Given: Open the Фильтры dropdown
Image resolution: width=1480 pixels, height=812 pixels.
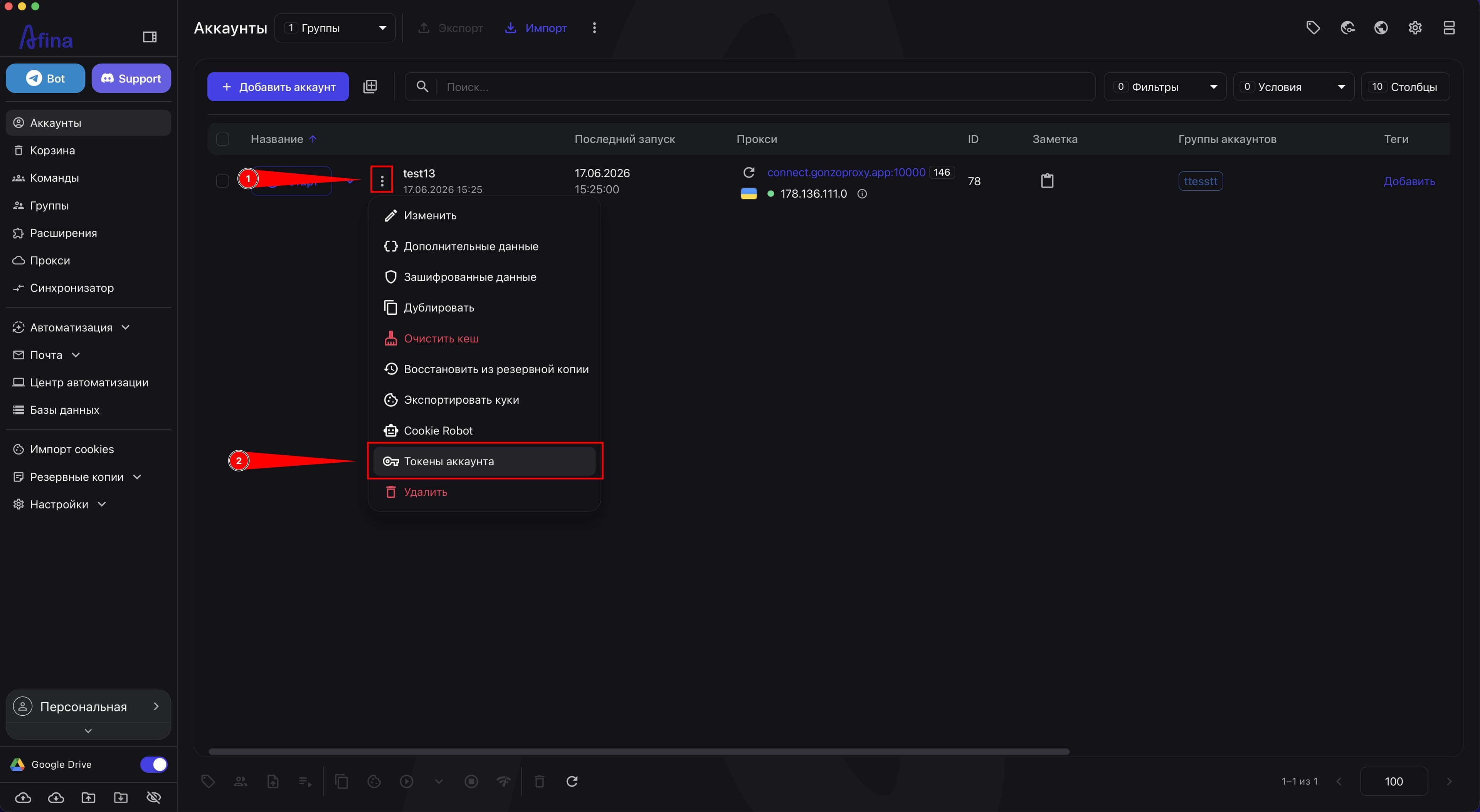Looking at the screenshot, I should point(1165,87).
